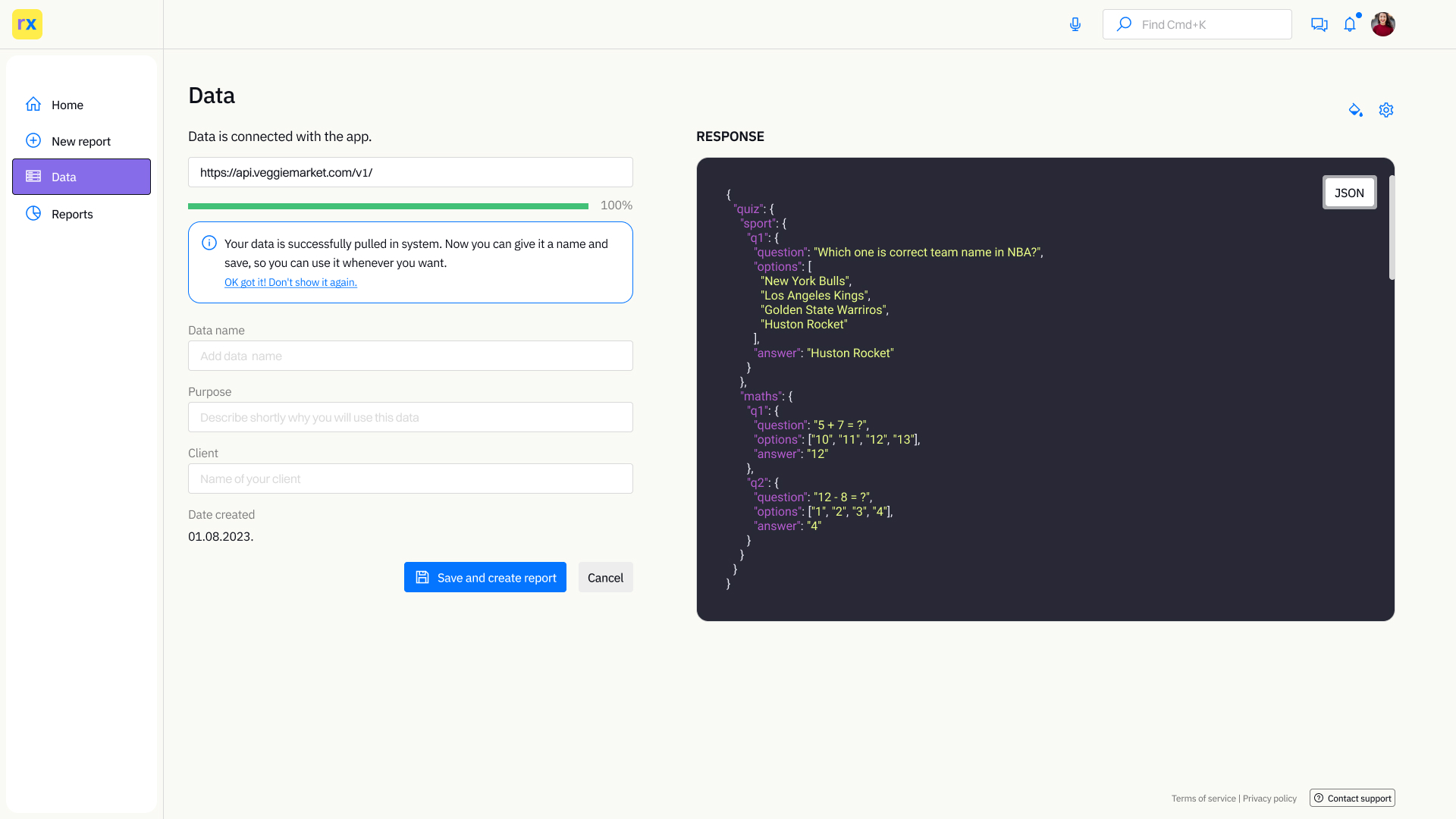The width and height of the screenshot is (1456, 819).
Task: Click the Home house icon
Action: tap(33, 104)
